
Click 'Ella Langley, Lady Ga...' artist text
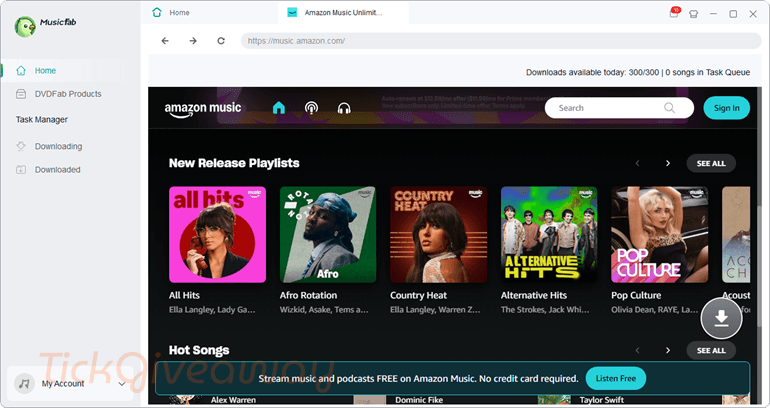(212, 310)
